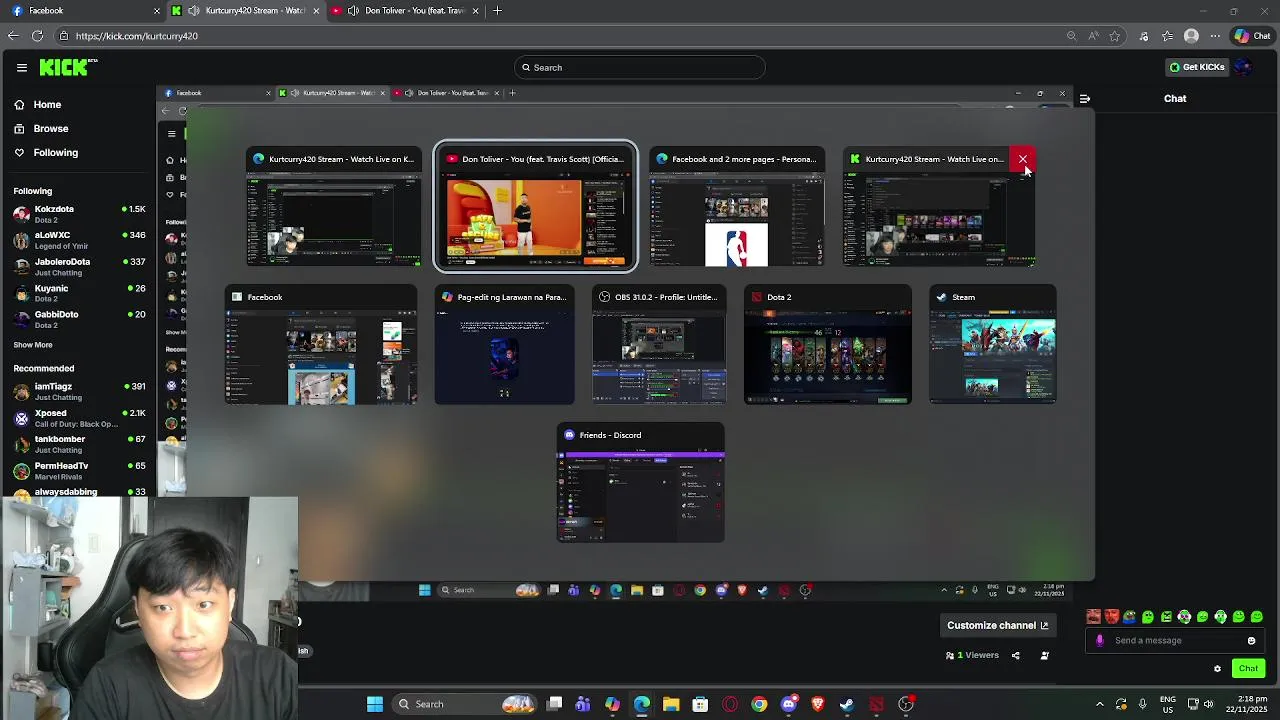
Task: Open the emoji picker in the message box
Action: coord(1251,641)
